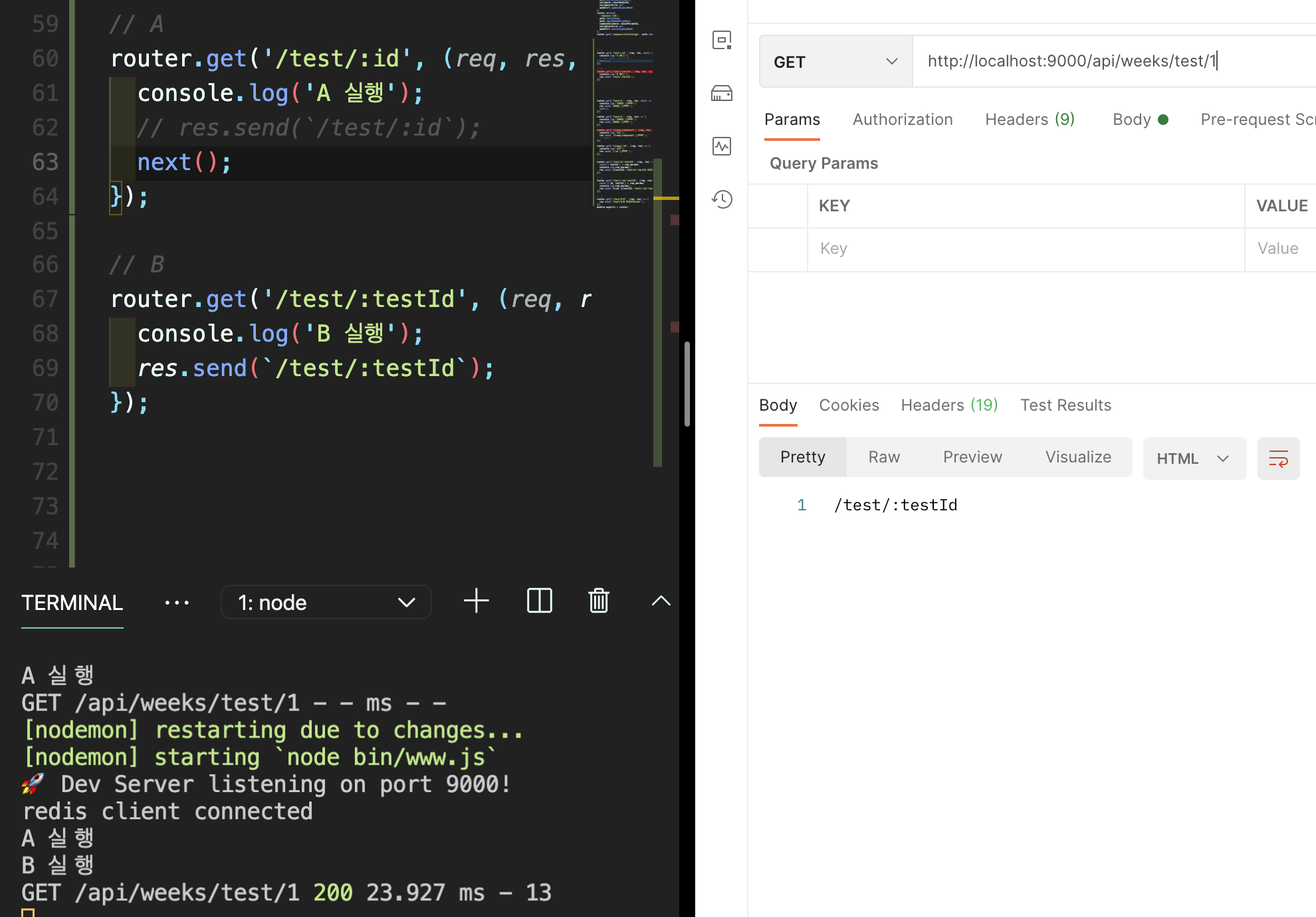
Task: Click '[nodemon] restarting due to changes...' line
Action: [x=273, y=730]
